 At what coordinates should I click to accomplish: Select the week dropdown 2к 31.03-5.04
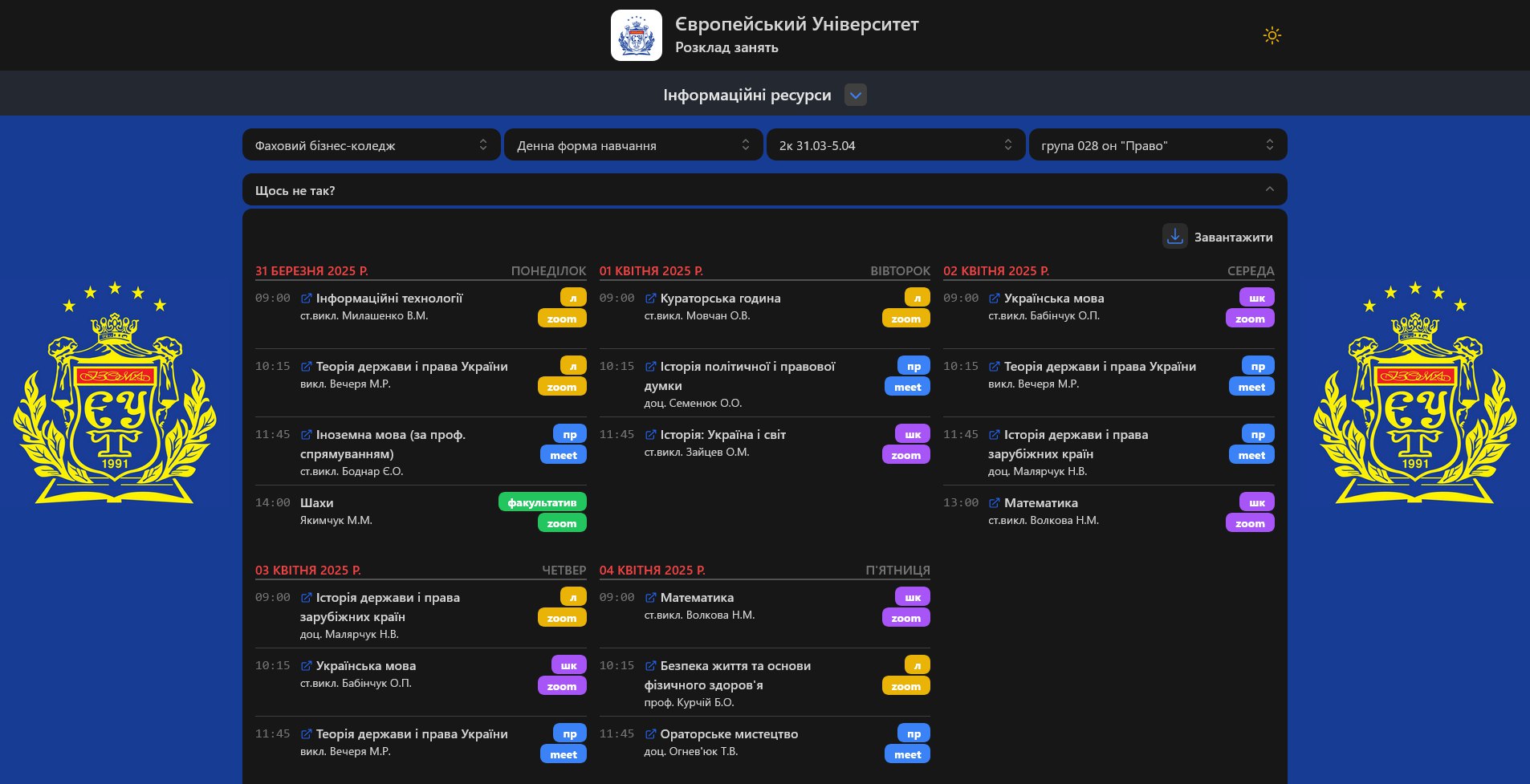(x=895, y=145)
